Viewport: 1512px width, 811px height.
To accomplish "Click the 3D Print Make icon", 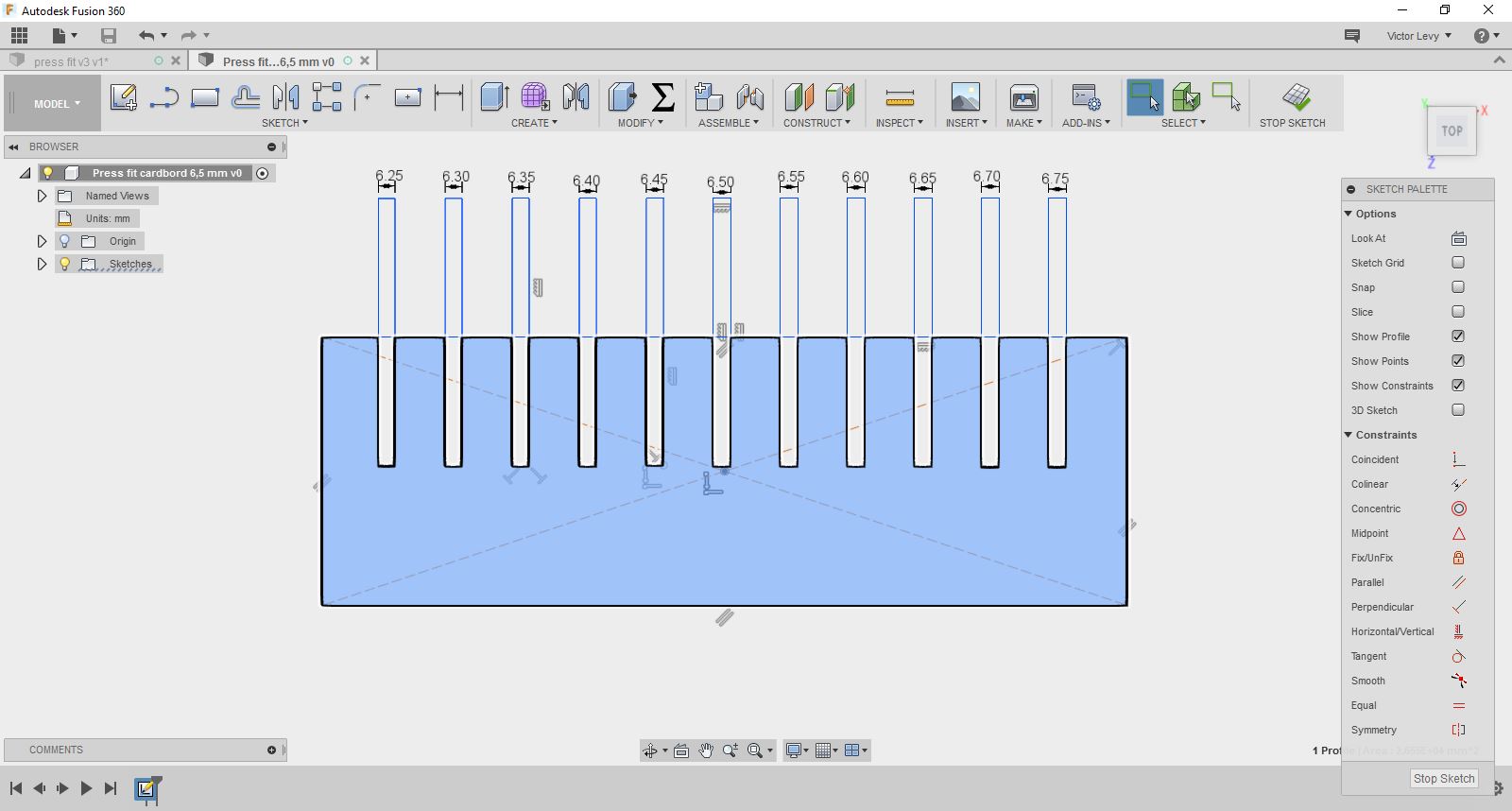I will 1023,97.
